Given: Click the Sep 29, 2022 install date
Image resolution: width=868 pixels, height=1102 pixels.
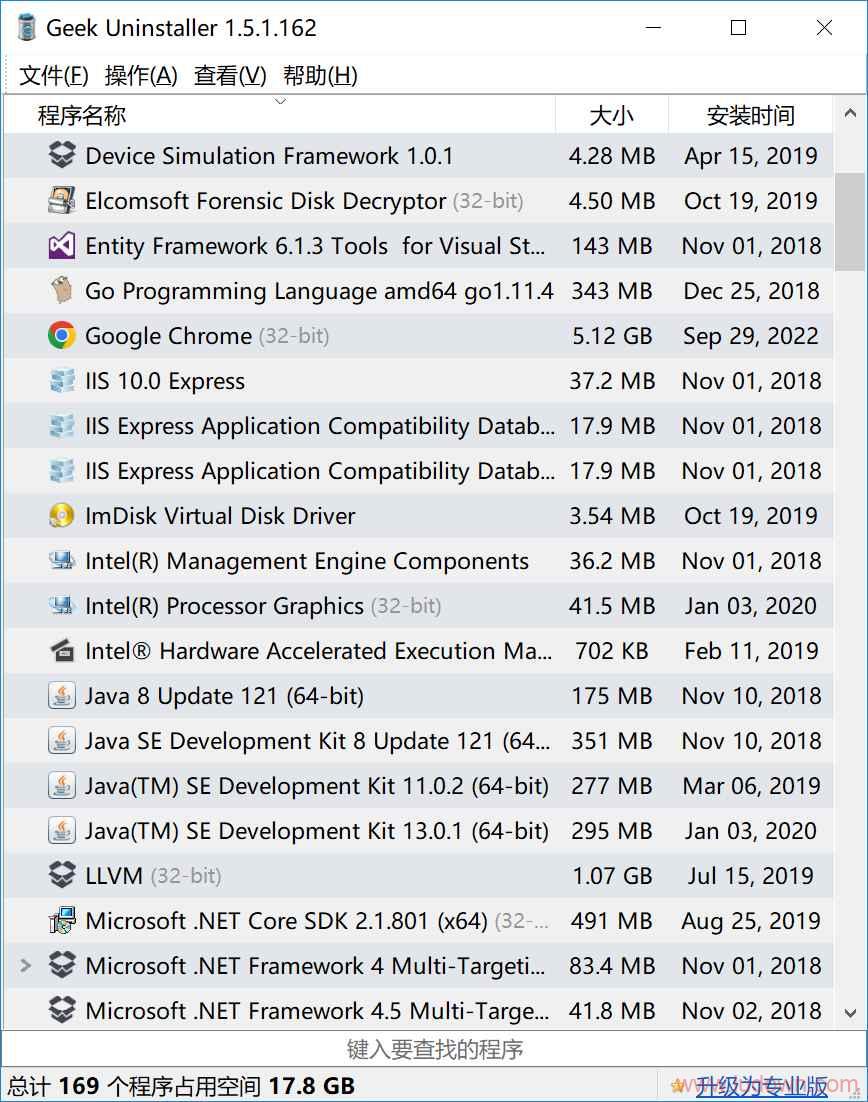Looking at the screenshot, I should click(751, 335).
